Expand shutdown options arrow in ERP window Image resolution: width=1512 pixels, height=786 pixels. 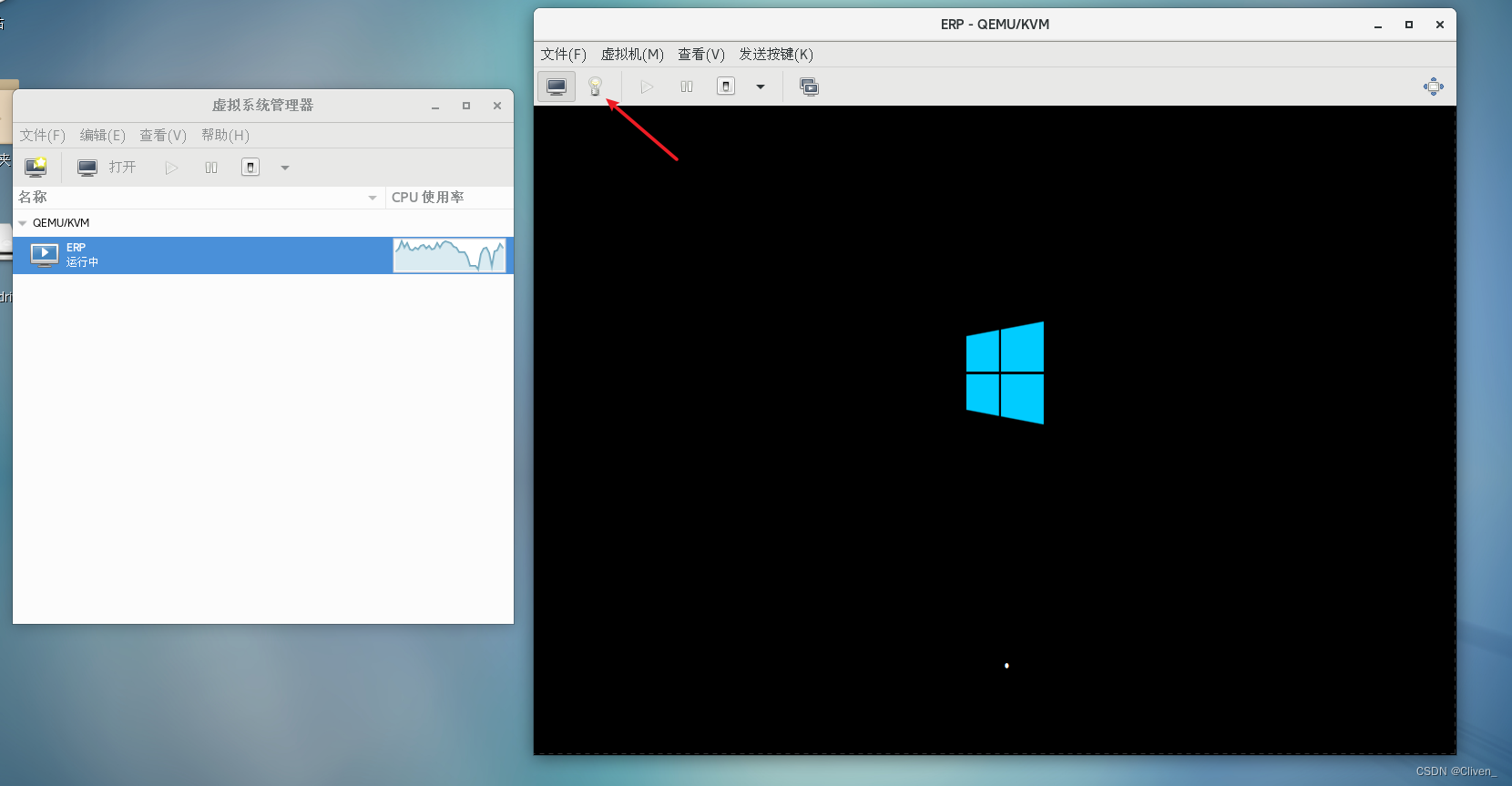(761, 87)
